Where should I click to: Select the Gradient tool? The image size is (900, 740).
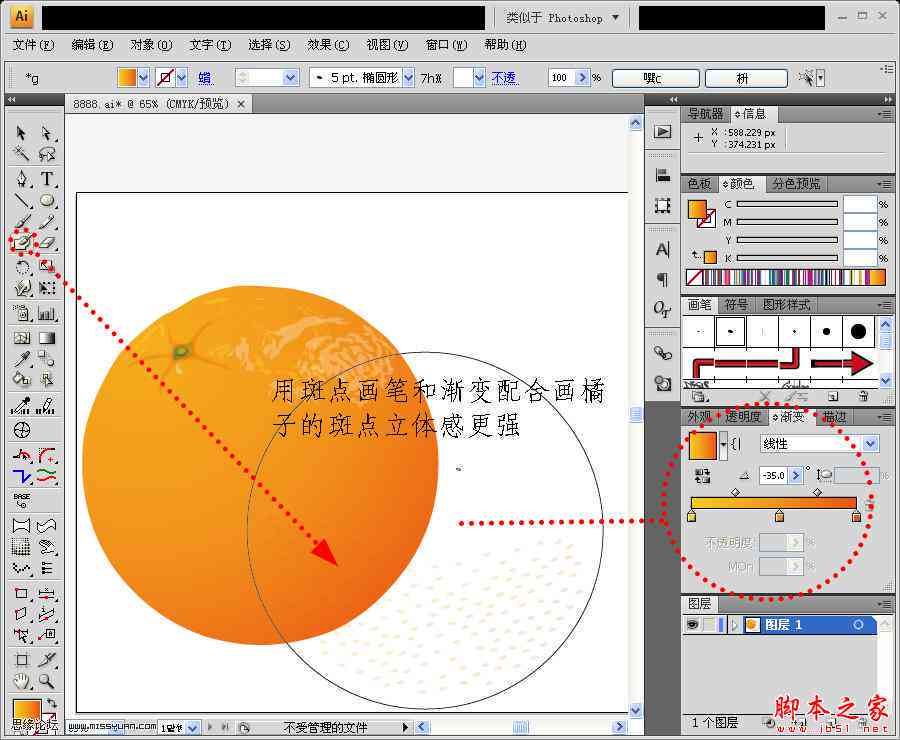coord(47,338)
